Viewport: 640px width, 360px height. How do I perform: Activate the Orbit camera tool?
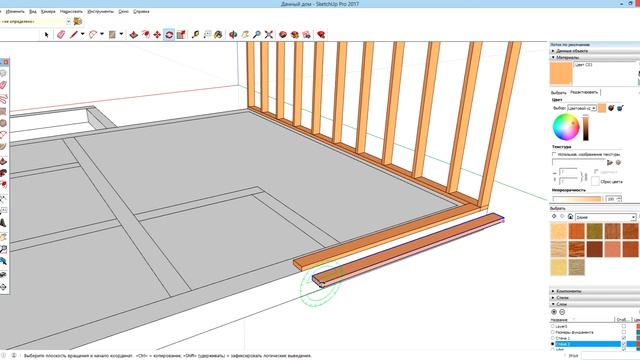[x=233, y=35]
